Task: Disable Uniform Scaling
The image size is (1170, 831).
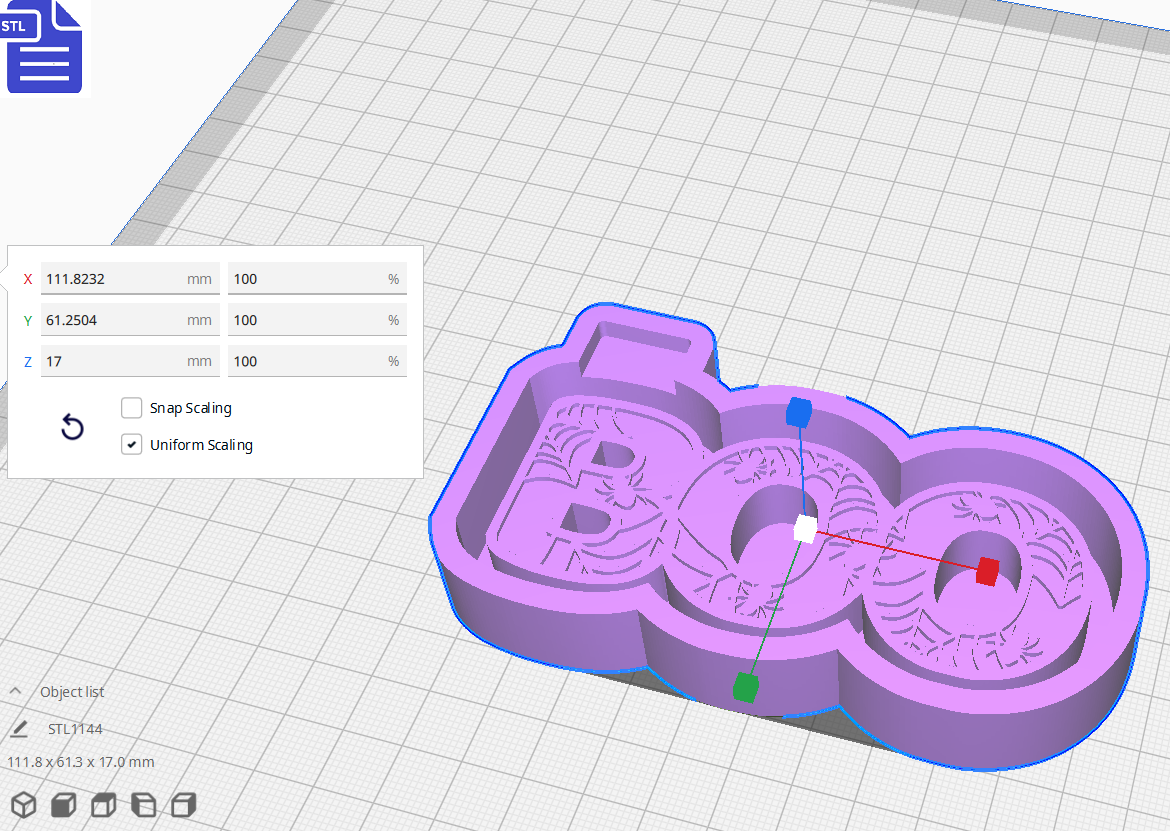Action: 131,444
